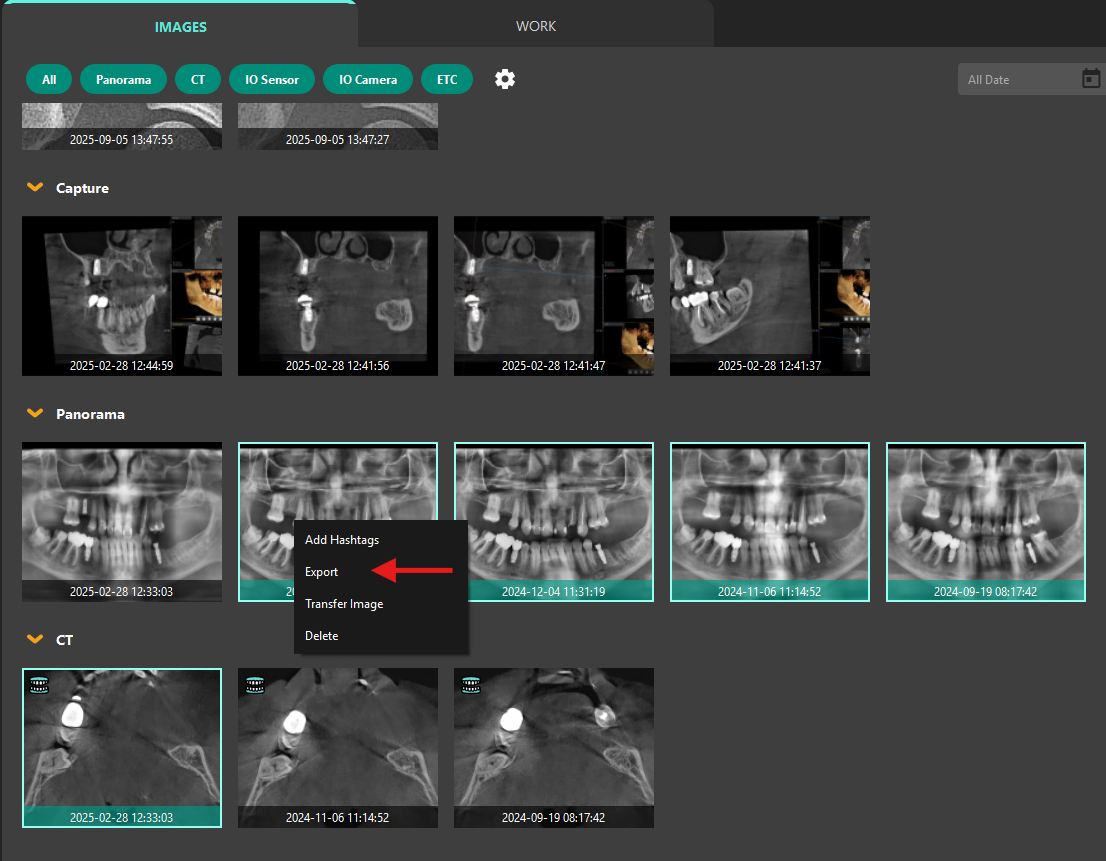
Task: Toggle the IO Camera filter chip
Action: click(367, 80)
